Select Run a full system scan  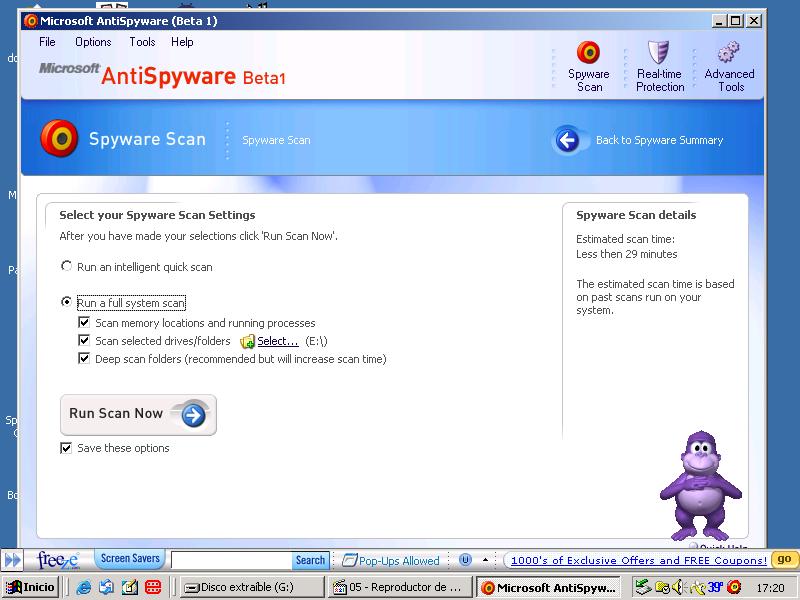[66, 302]
